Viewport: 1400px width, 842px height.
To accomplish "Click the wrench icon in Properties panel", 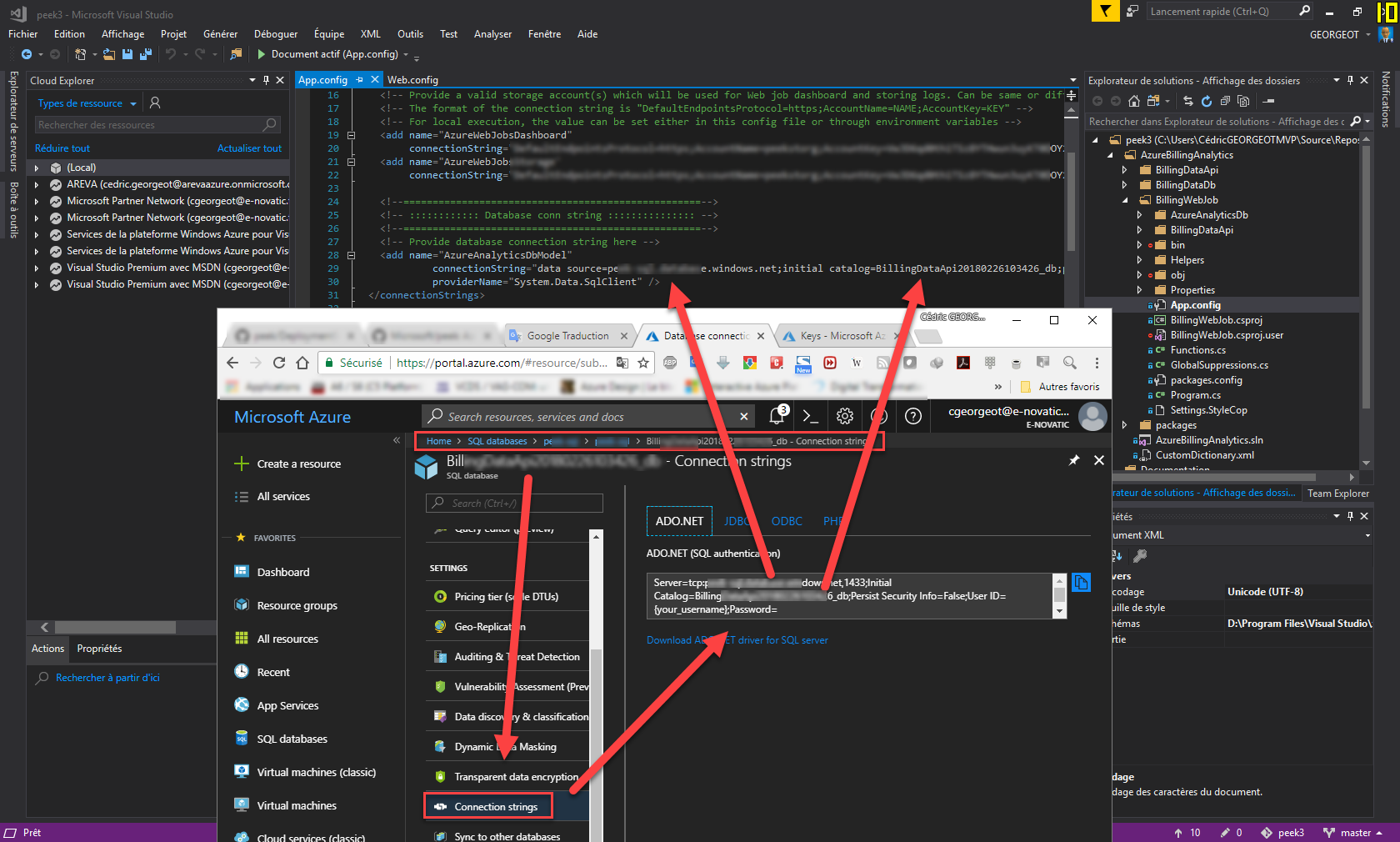I will pos(1141,555).
